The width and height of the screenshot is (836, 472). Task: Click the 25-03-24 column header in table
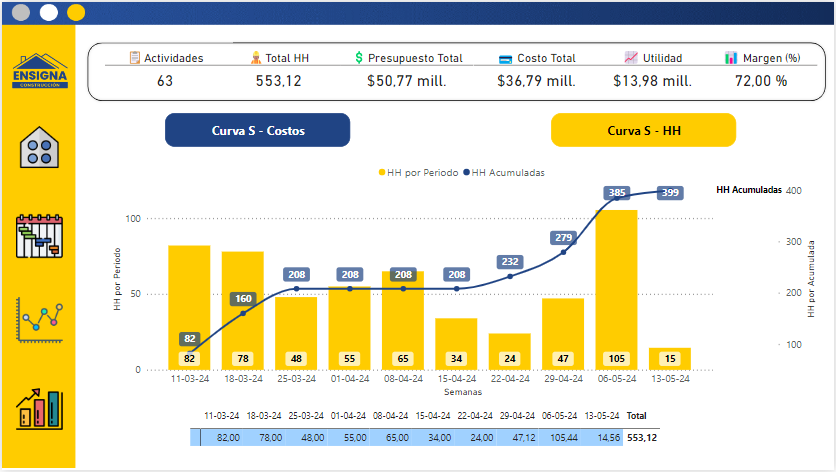(x=302, y=415)
